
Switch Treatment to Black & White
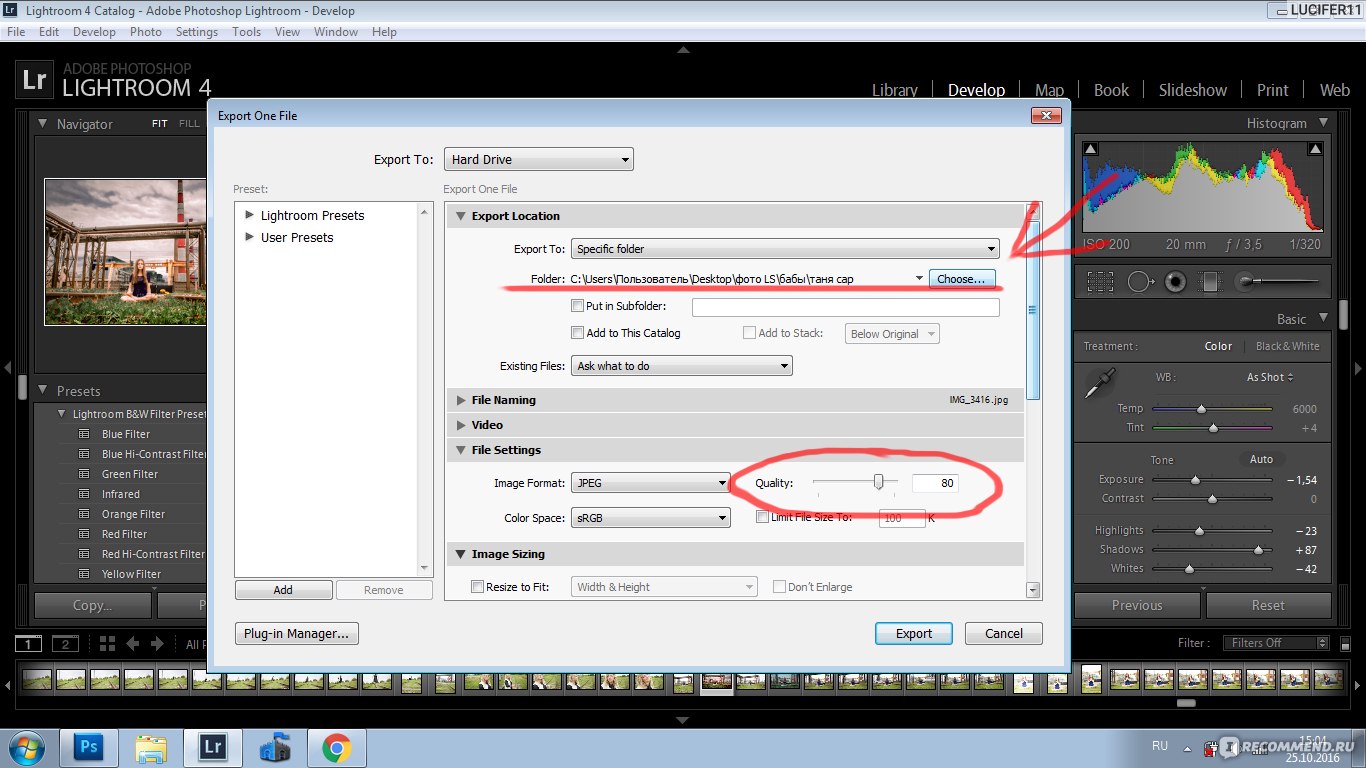click(x=1287, y=346)
